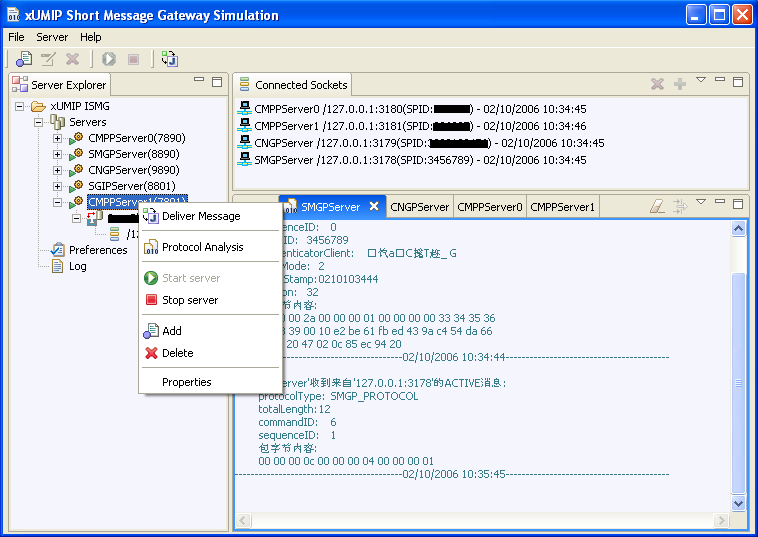Image resolution: width=758 pixels, height=537 pixels.
Task: Open the log panel view menu arrow
Action: (701, 202)
